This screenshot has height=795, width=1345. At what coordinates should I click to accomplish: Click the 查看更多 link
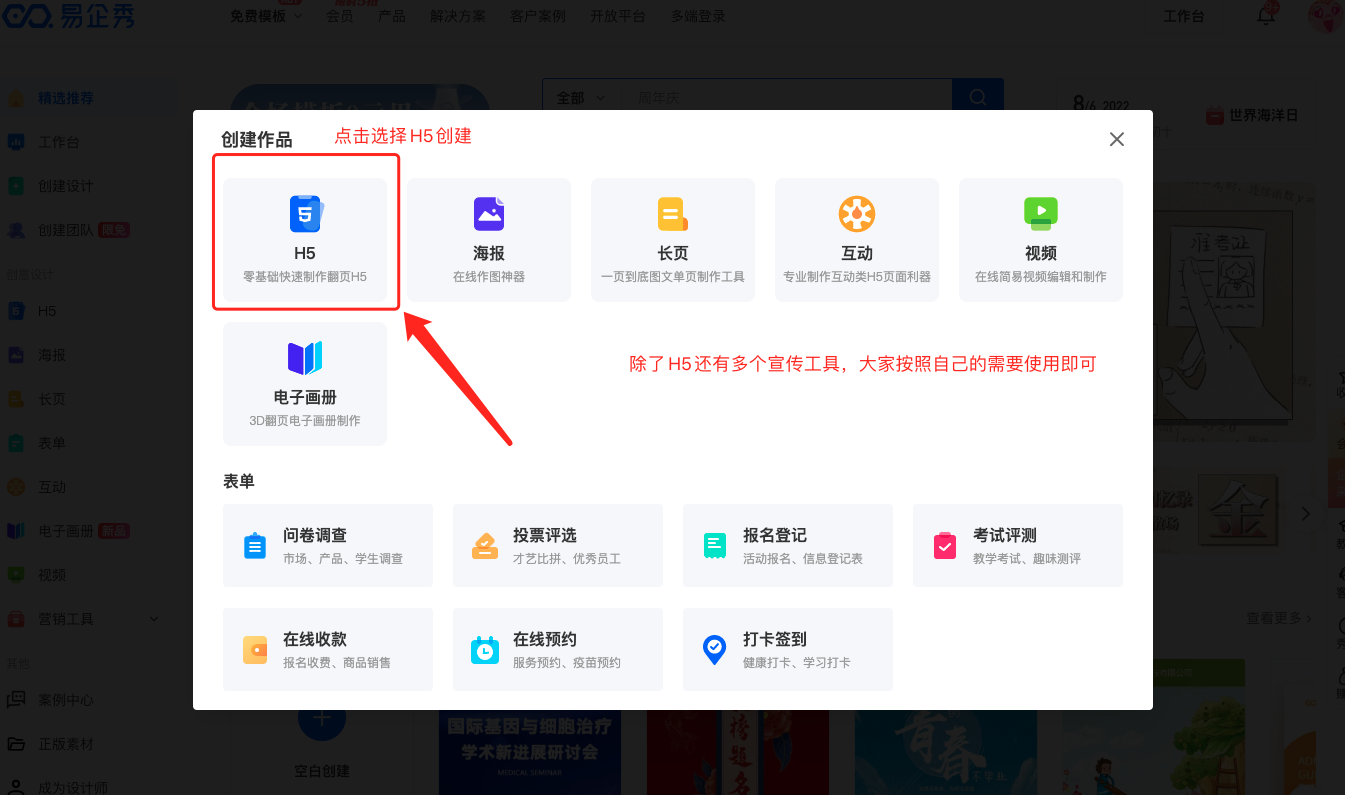point(1279,619)
